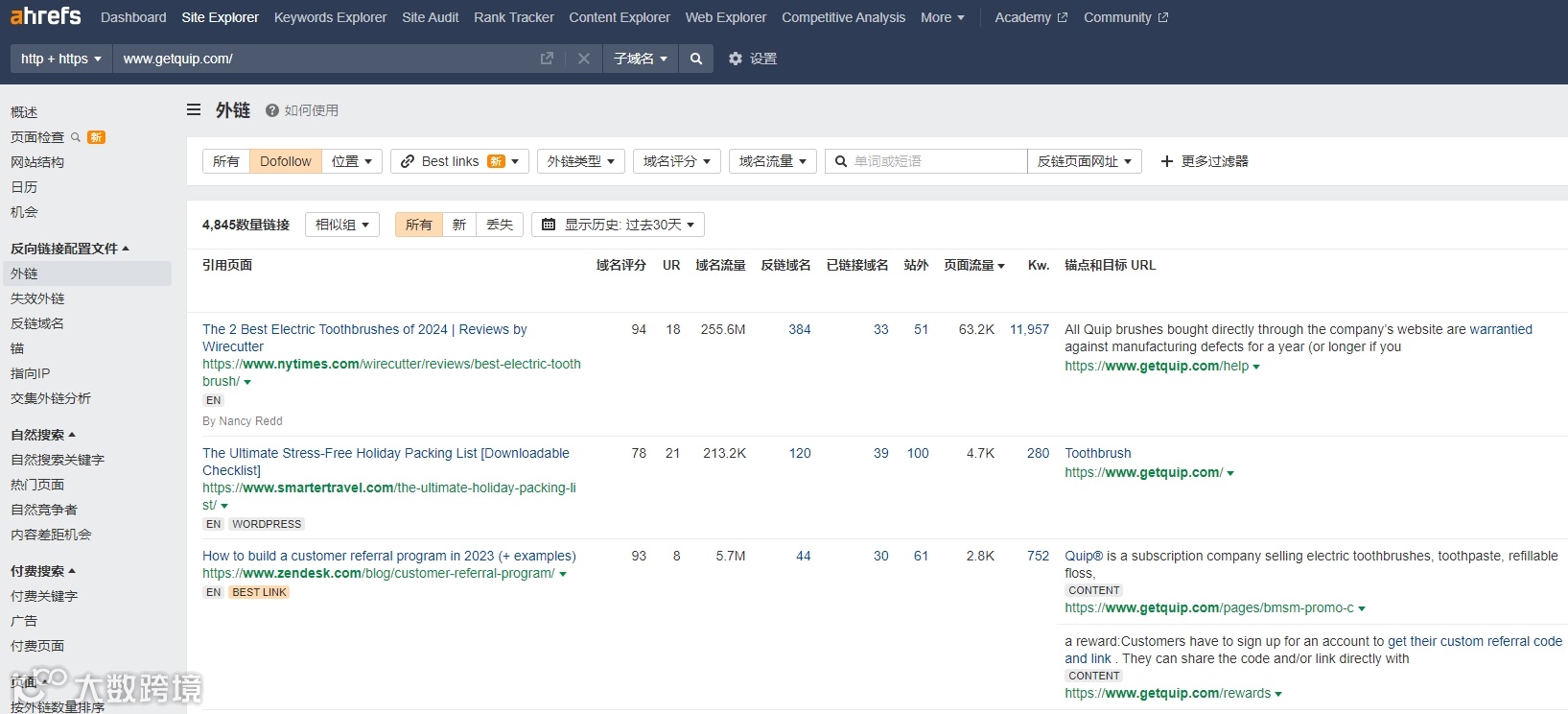Open the 域名流量 filter dropdown
The width and height of the screenshot is (1568, 714).
click(x=773, y=161)
